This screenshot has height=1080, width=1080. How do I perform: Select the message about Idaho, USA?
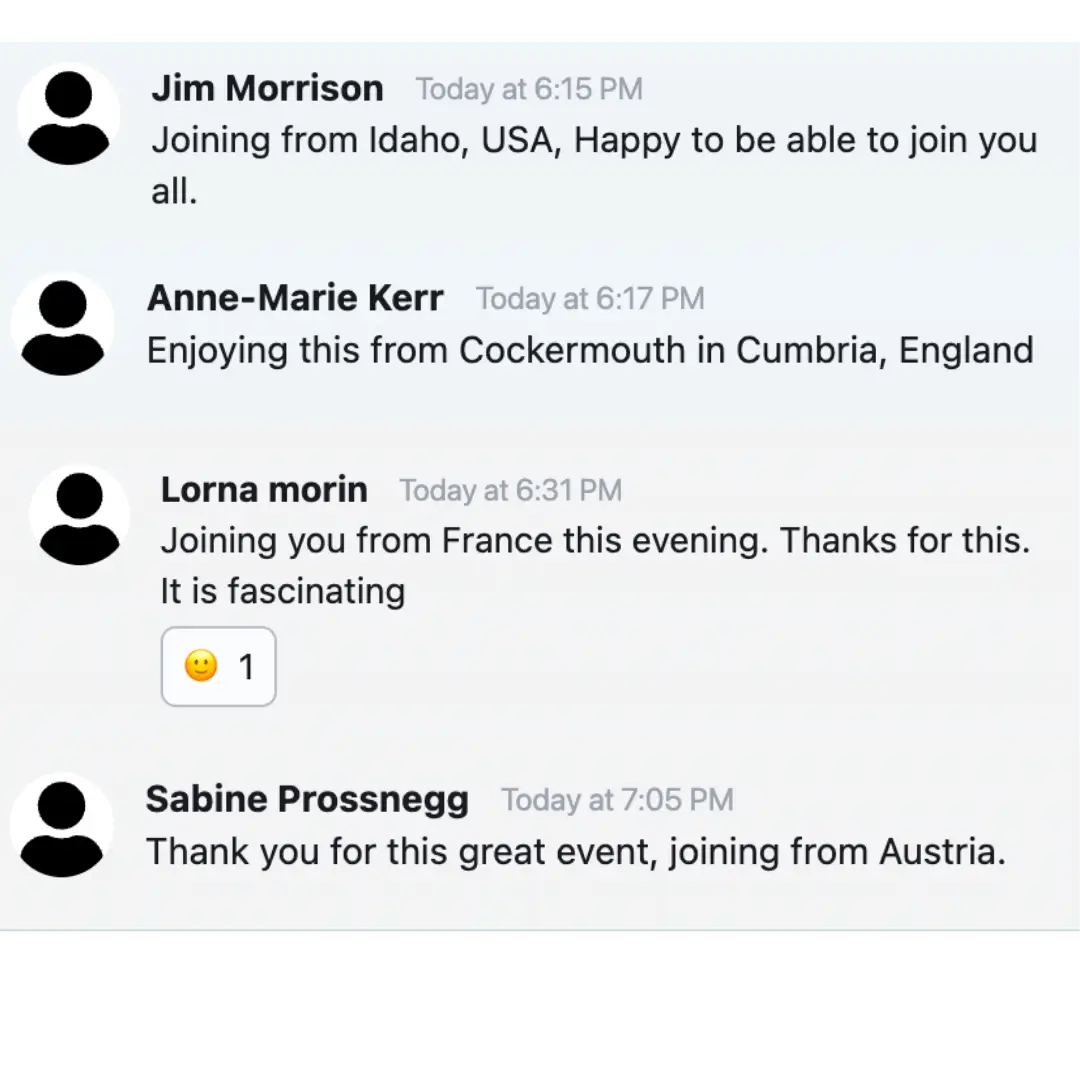[594, 165]
